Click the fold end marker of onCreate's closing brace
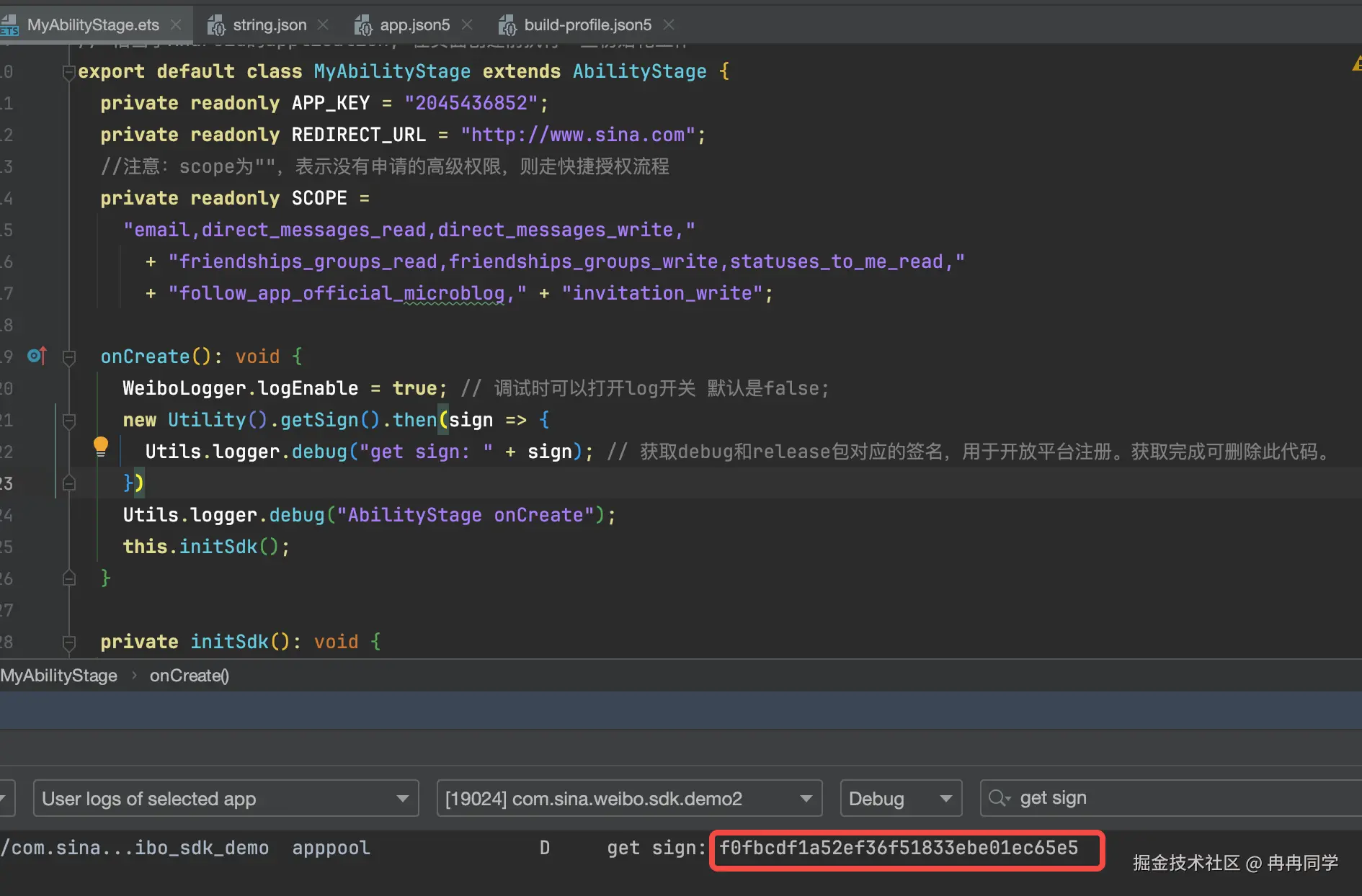1362x896 pixels. point(69,578)
